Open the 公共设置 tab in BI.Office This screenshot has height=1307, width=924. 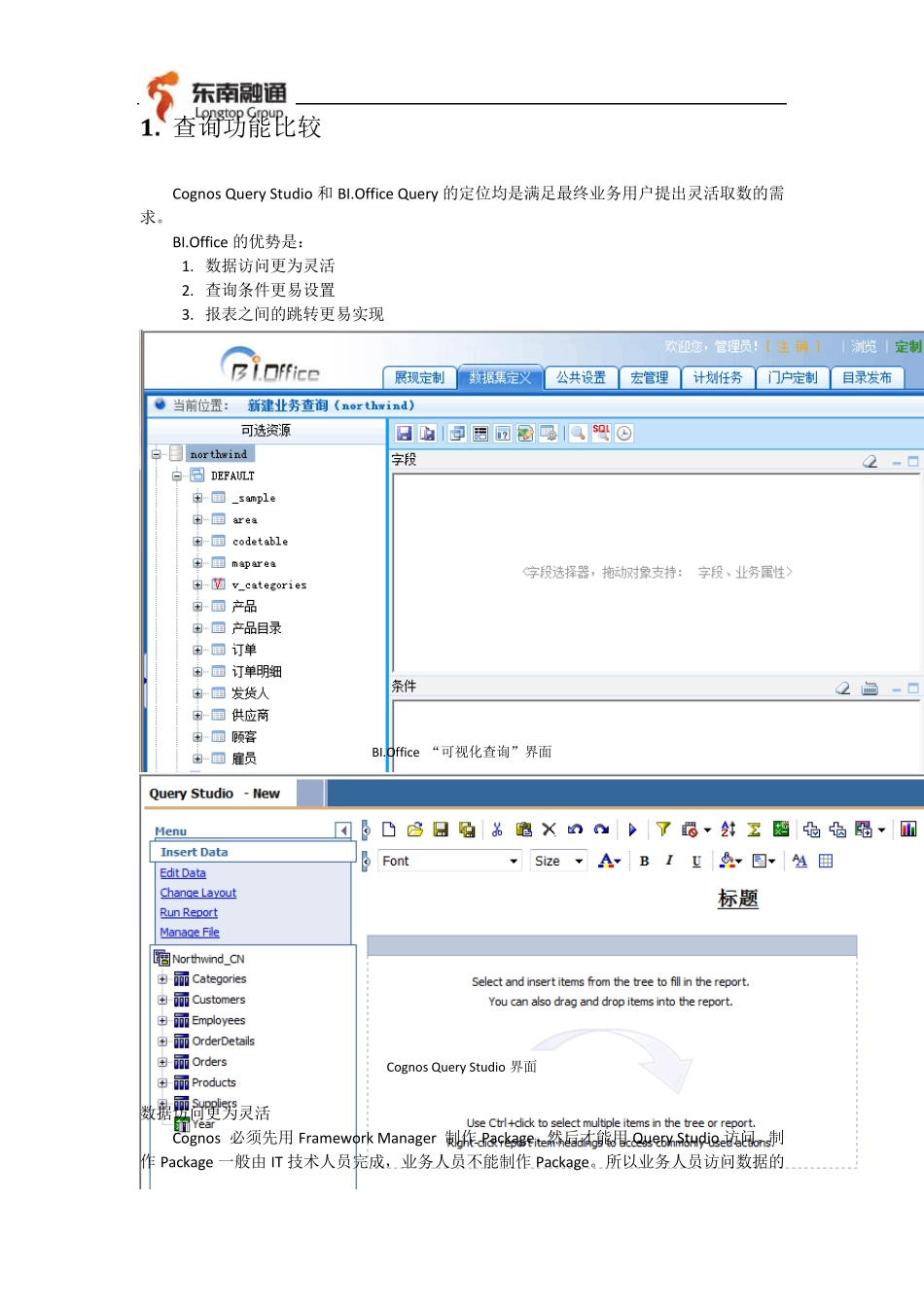[581, 377]
